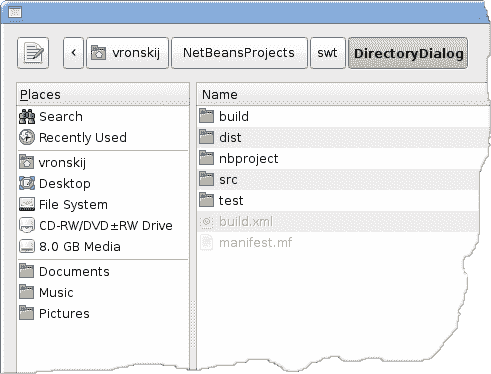Go to the vronskij home path button
491x374 pixels.
(x=127, y=53)
